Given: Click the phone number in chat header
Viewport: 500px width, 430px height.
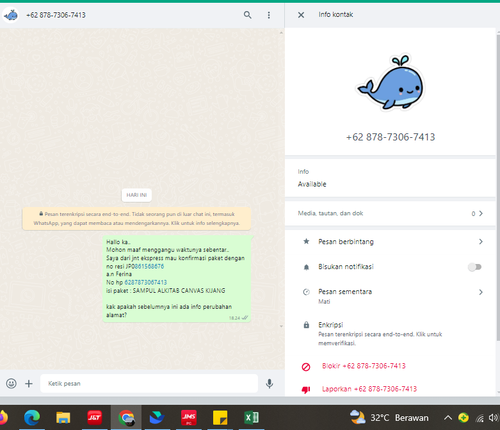Looking at the screenshot, I should point(56,15).
